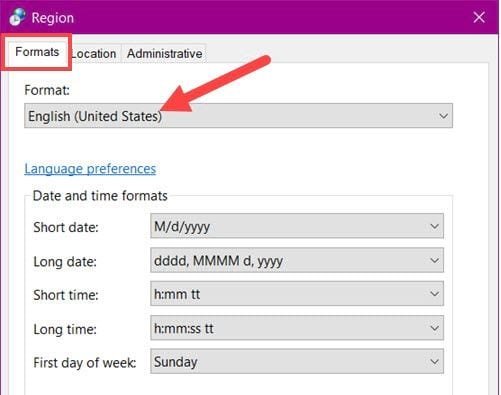The width and height of the screenshot is (501, 395).
Task: Open the Short time h:mm tt dropdown
Action: [297, 294]
